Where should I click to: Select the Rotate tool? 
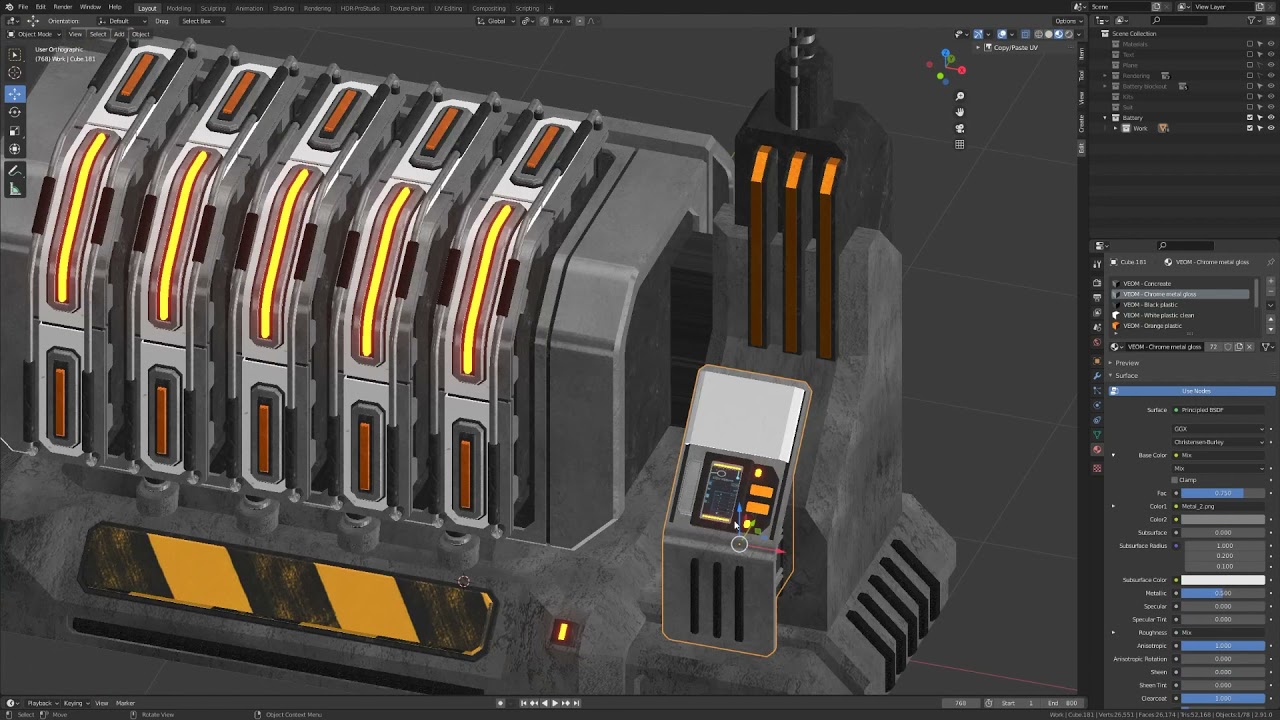click(14, 112)
